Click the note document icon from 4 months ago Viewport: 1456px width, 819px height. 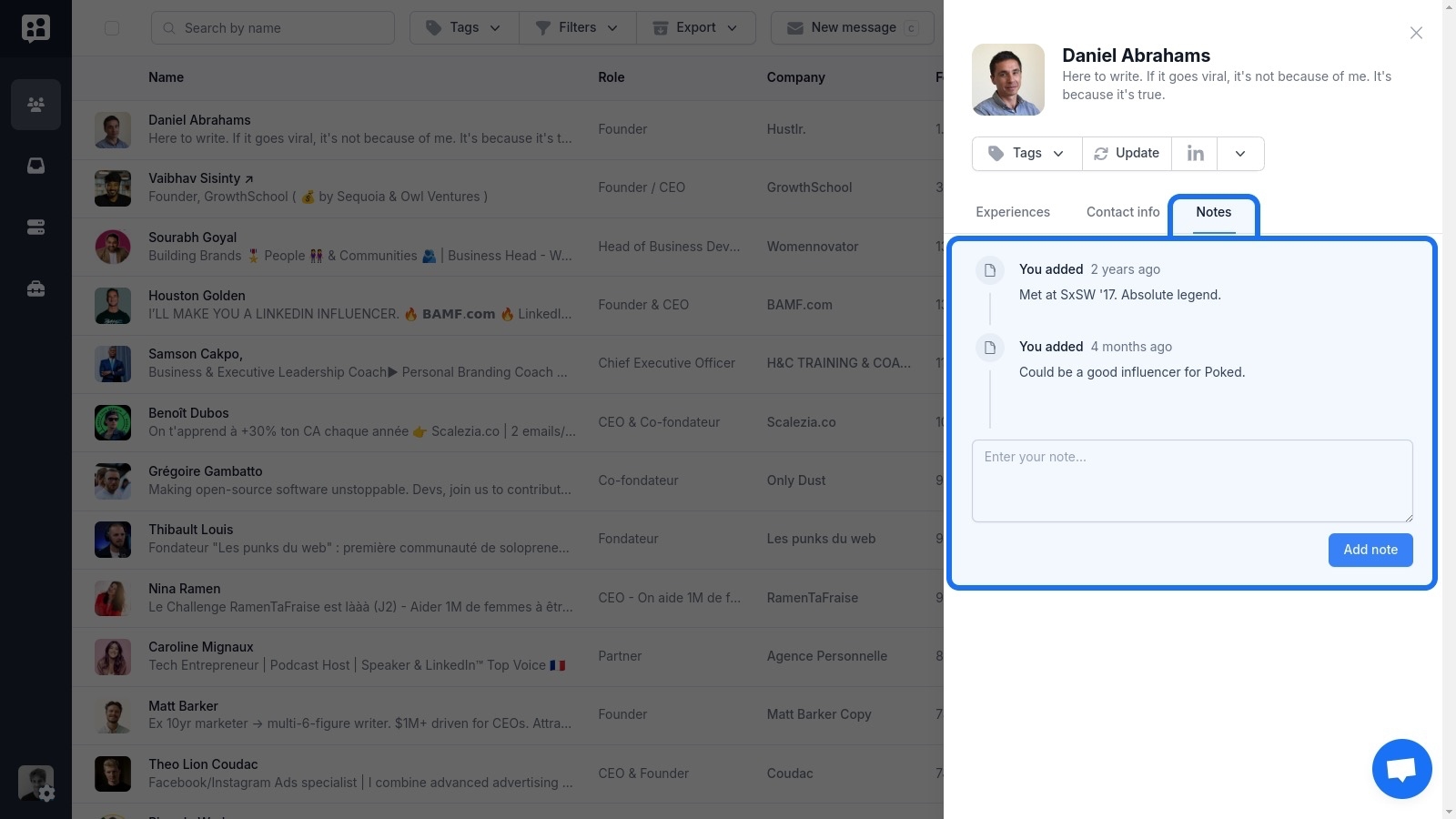(x=990, y=348)
